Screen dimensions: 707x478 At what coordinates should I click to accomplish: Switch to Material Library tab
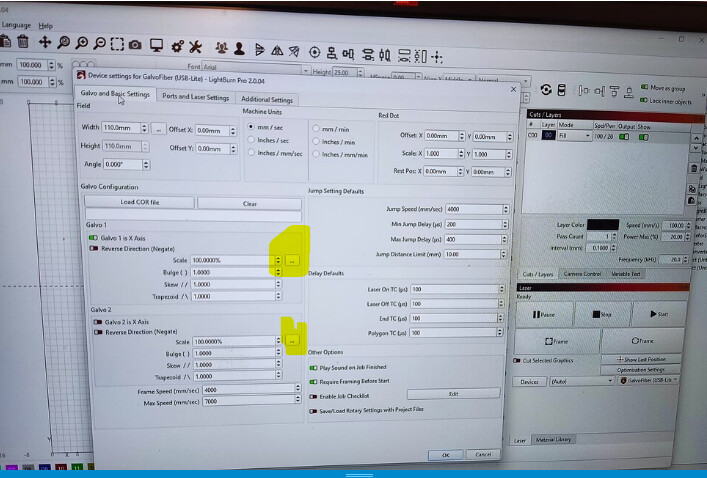pyautogui.click(x=553, y=439)
